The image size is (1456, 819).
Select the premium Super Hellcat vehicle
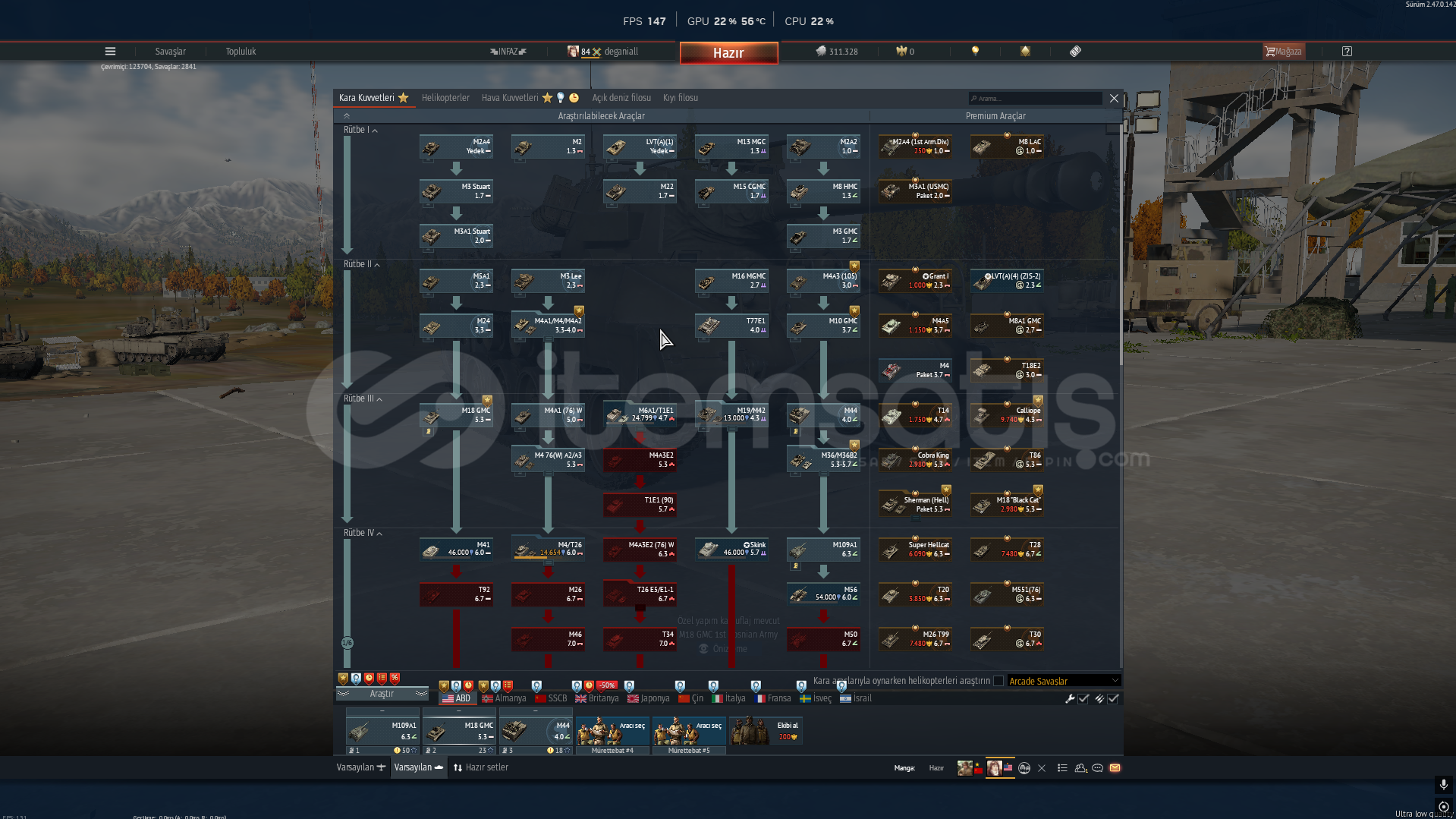click(915, 550)
